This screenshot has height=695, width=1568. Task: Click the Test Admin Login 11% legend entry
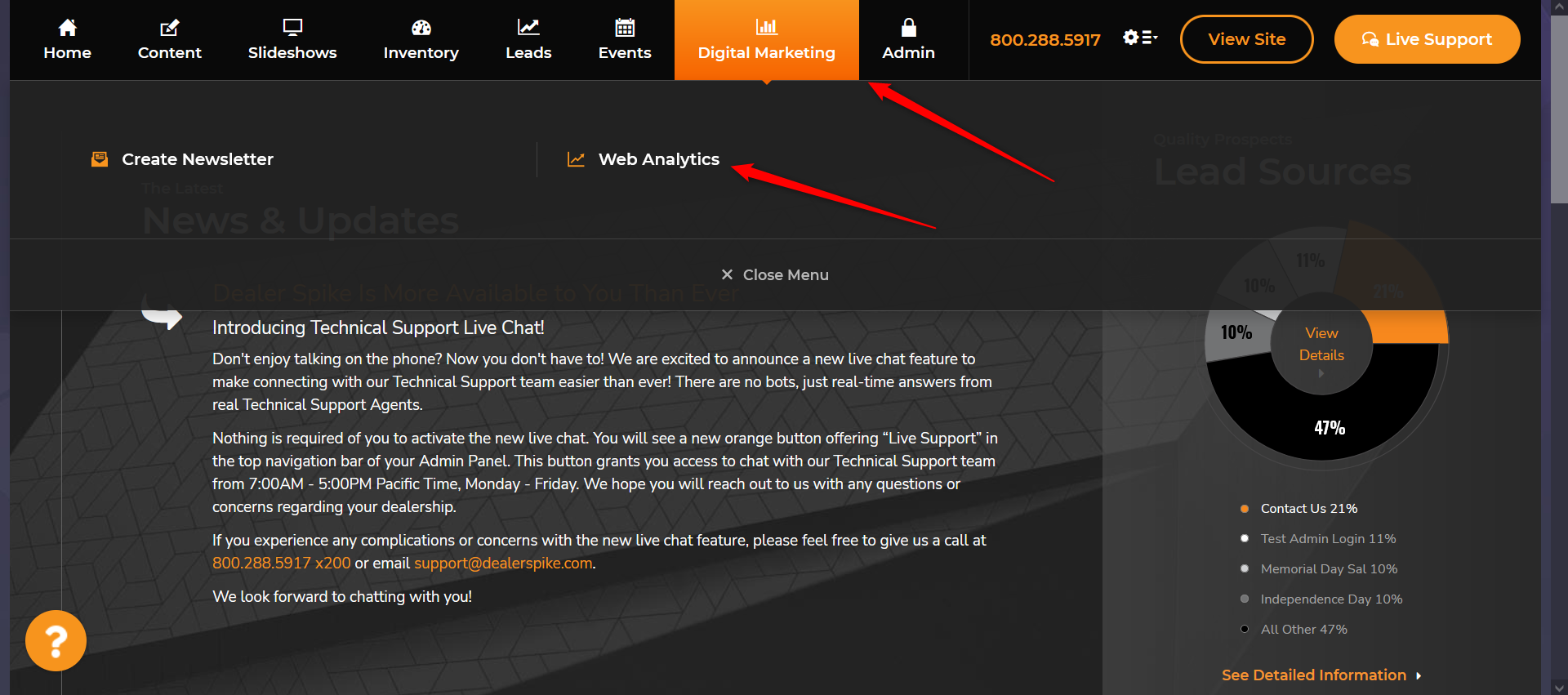1329,538
